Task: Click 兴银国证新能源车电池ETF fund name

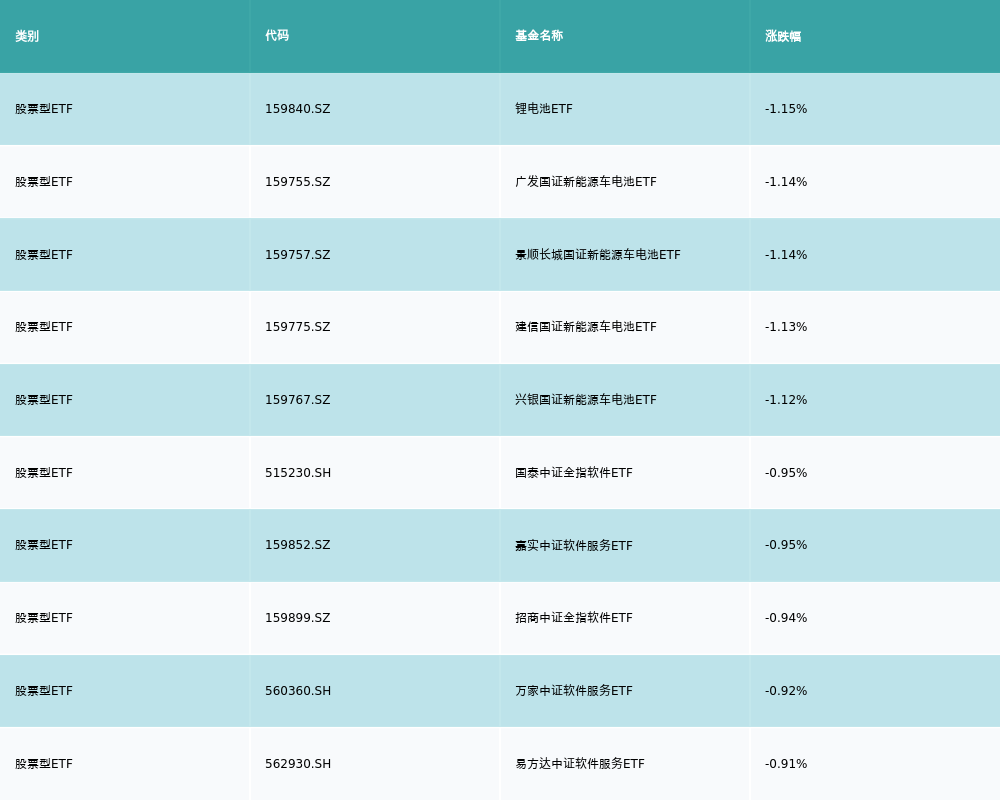Action: (586, 400)
